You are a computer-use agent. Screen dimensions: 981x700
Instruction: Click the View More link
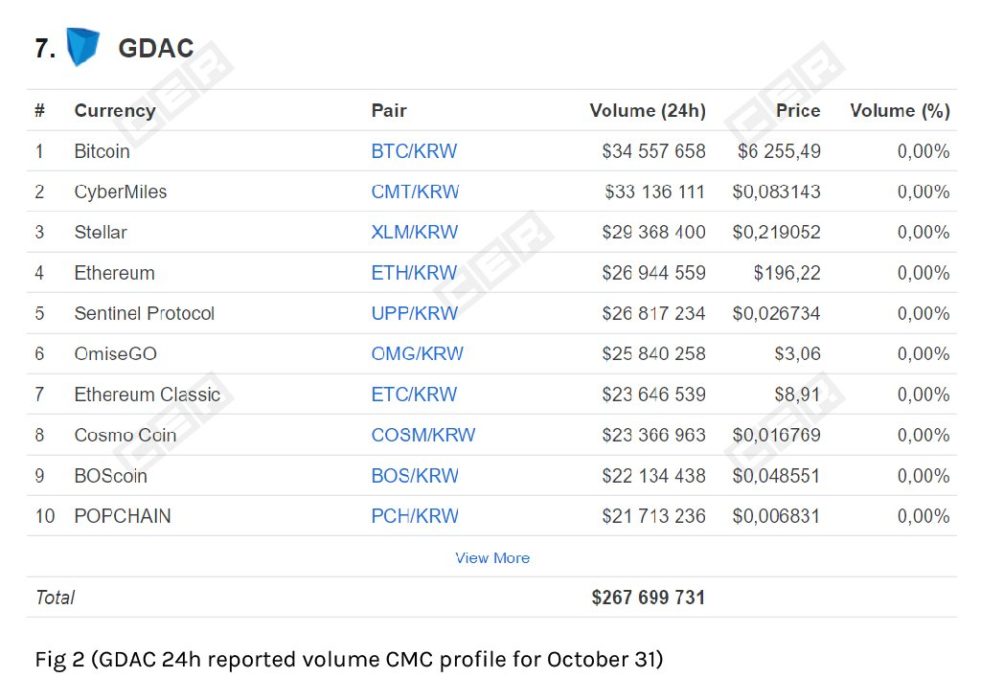tap(492, 558)
